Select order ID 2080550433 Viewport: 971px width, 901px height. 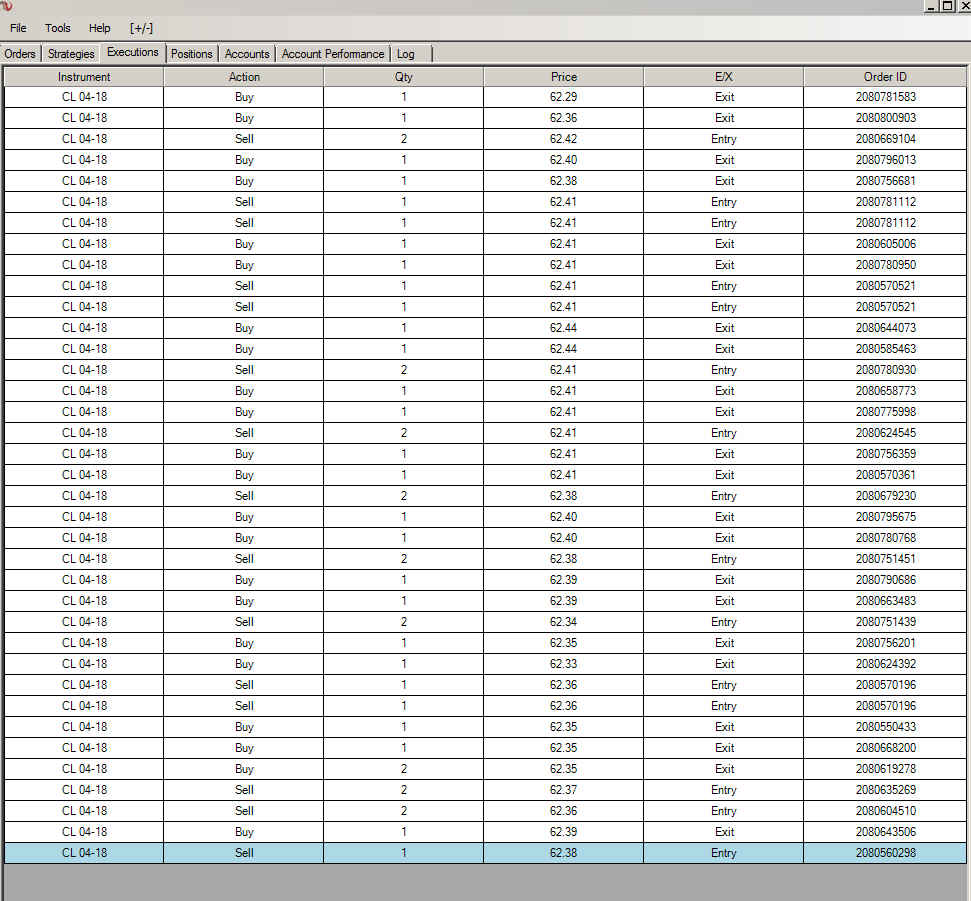[886, 727]
